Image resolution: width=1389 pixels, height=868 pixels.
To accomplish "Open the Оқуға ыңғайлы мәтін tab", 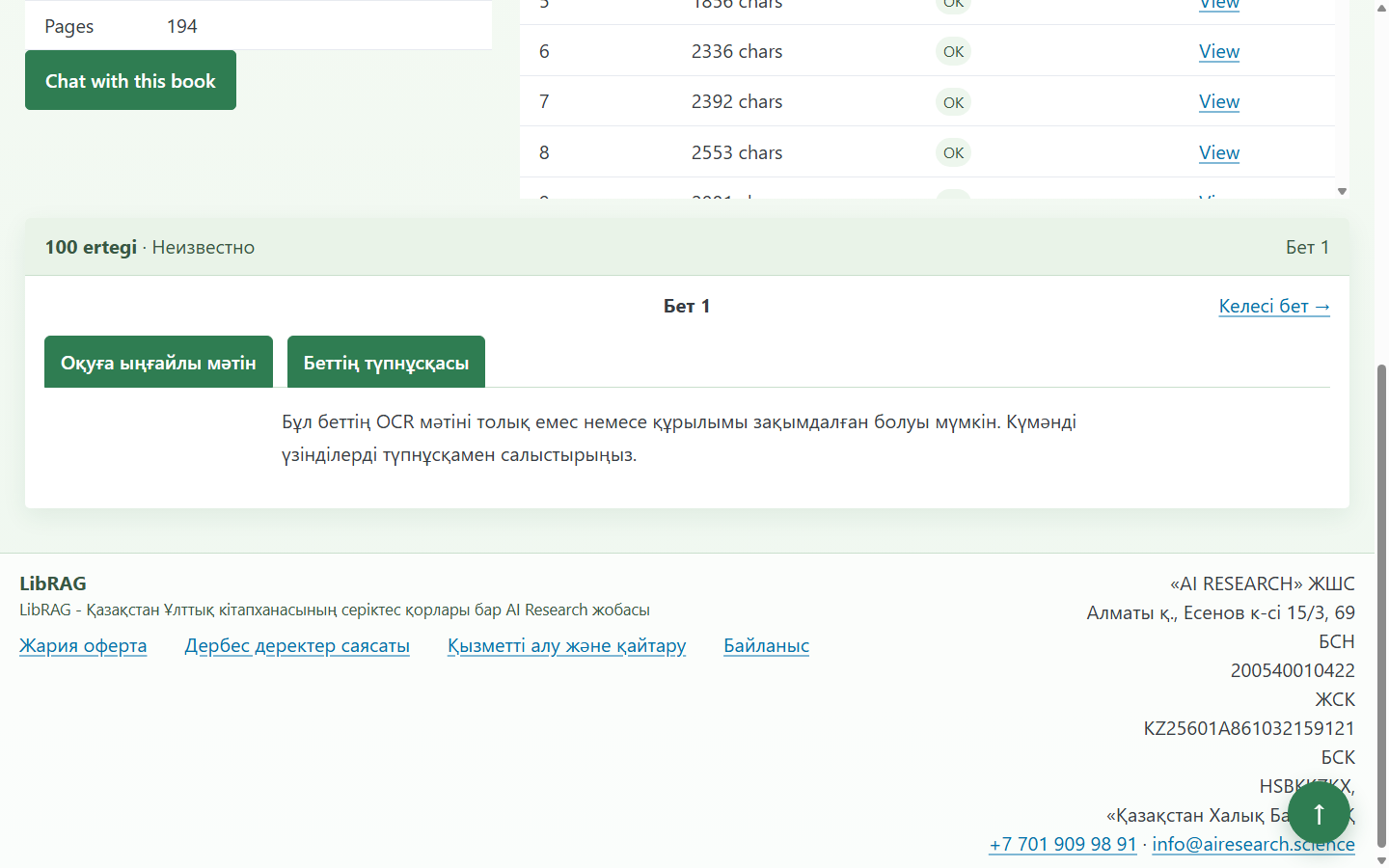I will (x=158, y=362).
